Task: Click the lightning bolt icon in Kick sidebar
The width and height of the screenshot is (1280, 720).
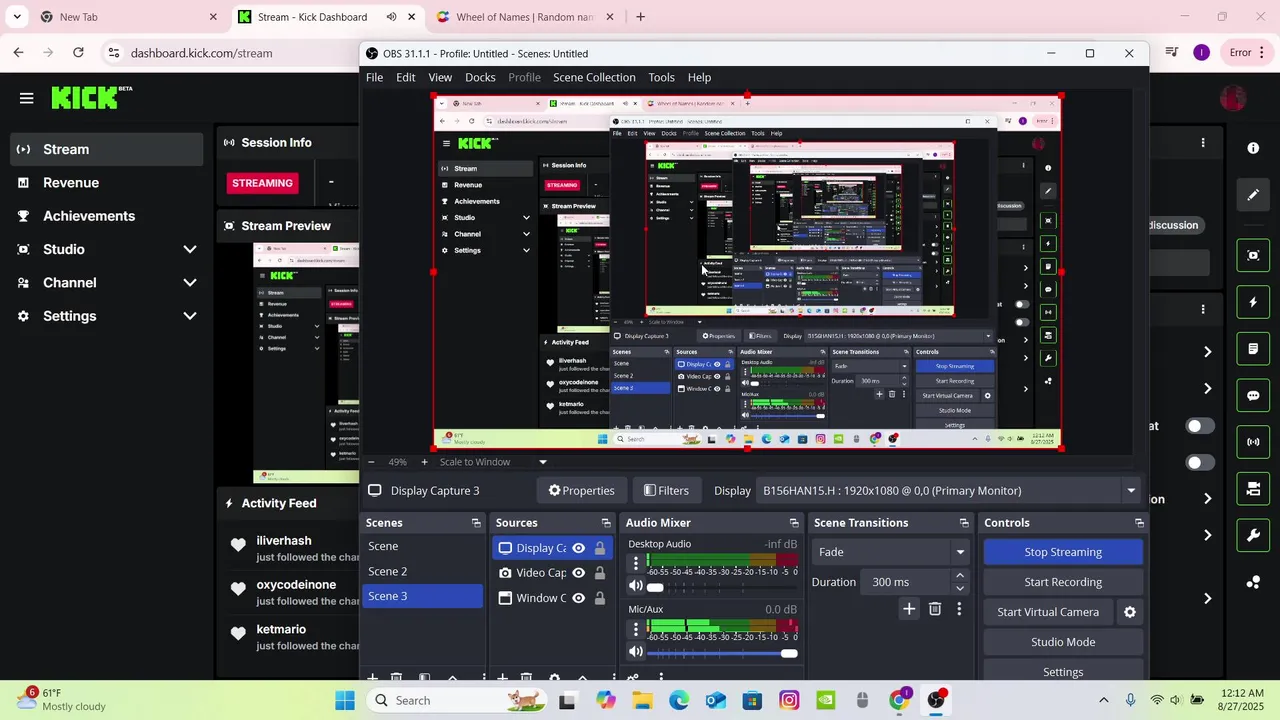Action: coord(1253,302)
